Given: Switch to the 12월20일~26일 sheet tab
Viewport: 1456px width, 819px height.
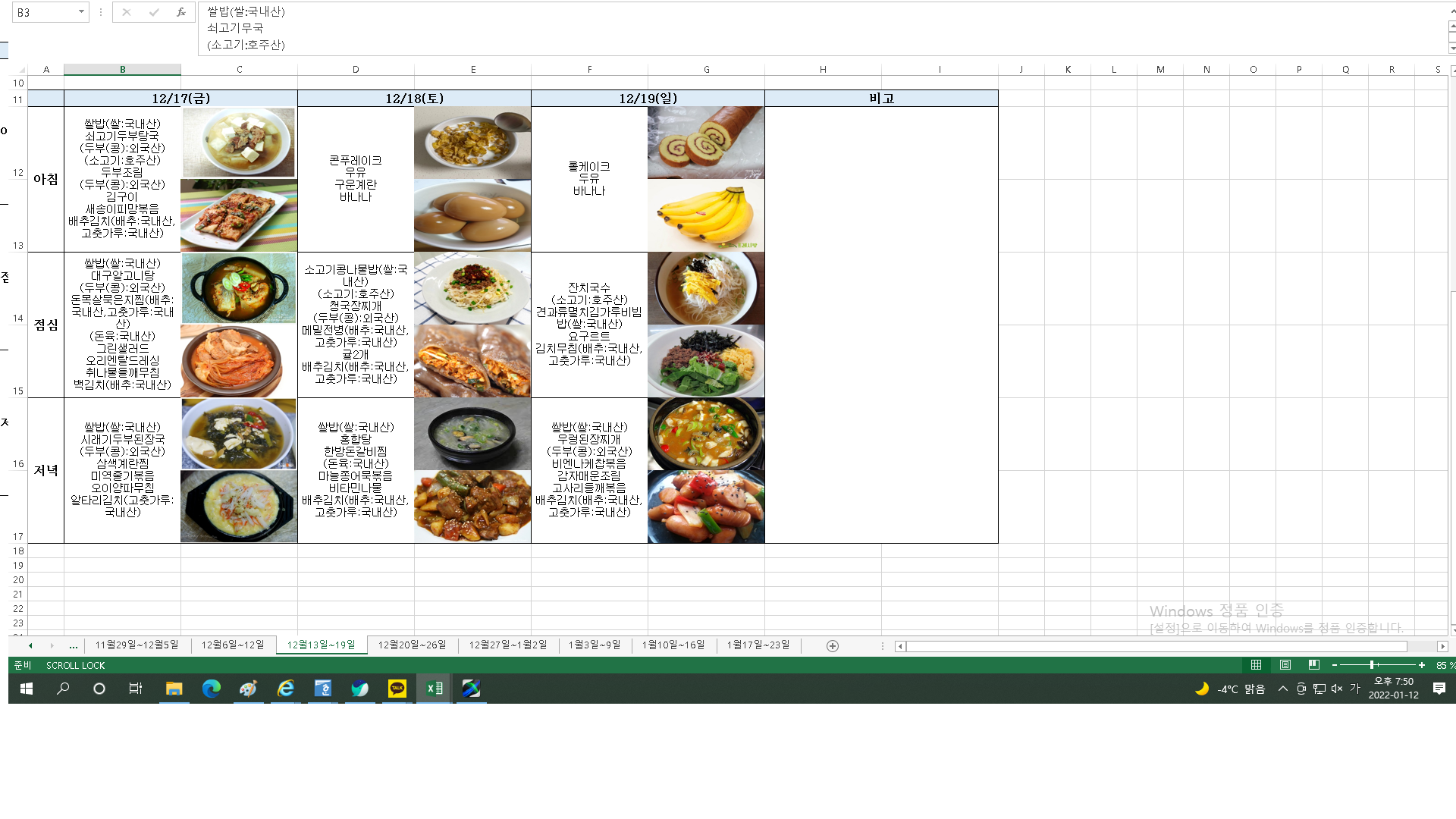Looking at the screenshot, I should (413, 645).
